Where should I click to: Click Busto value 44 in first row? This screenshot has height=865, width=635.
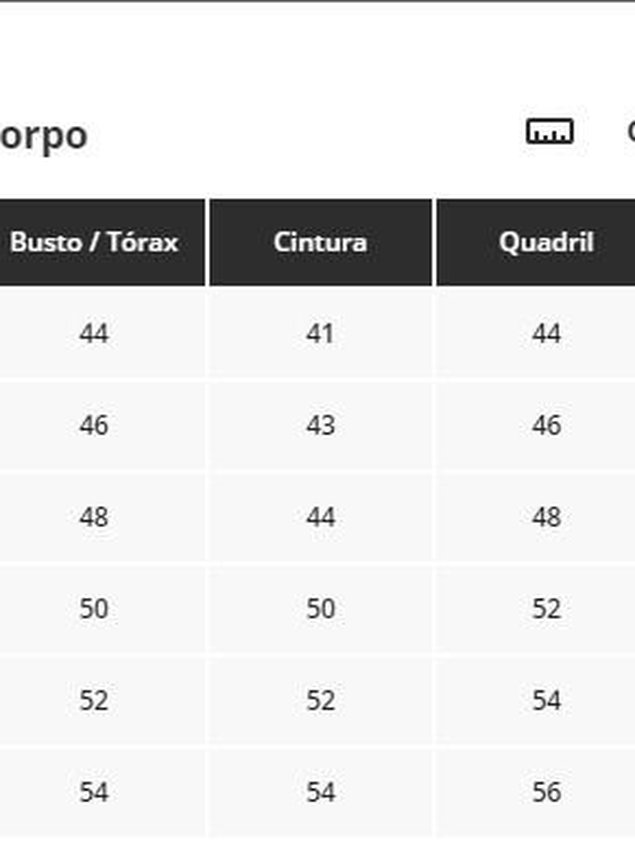(94, 334)
